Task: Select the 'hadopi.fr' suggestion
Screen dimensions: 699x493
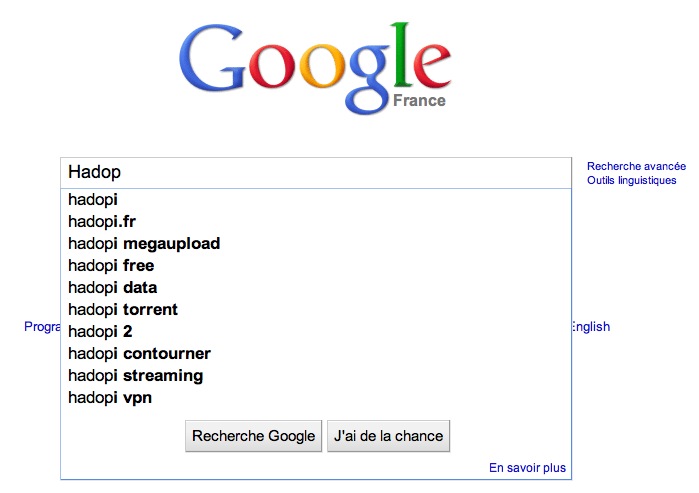Action: tap(101, 222)
